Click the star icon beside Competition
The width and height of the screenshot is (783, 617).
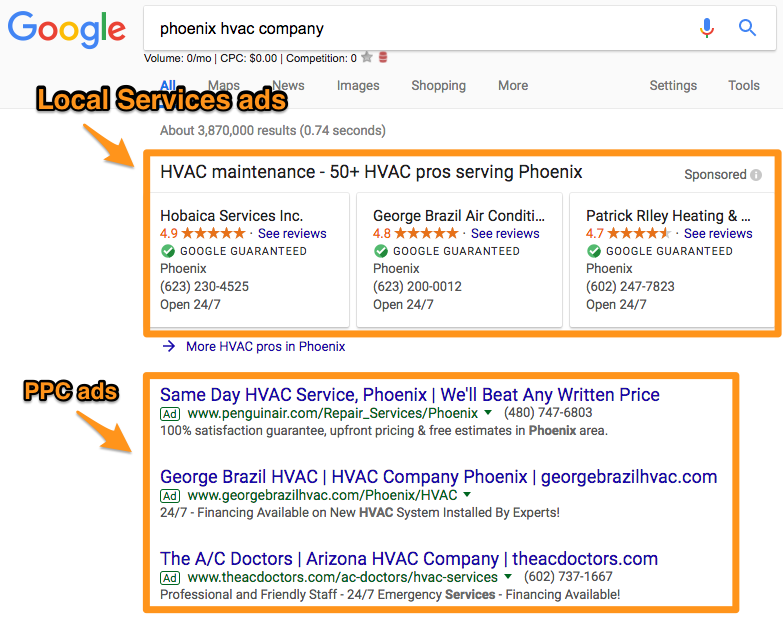(367, 58)
